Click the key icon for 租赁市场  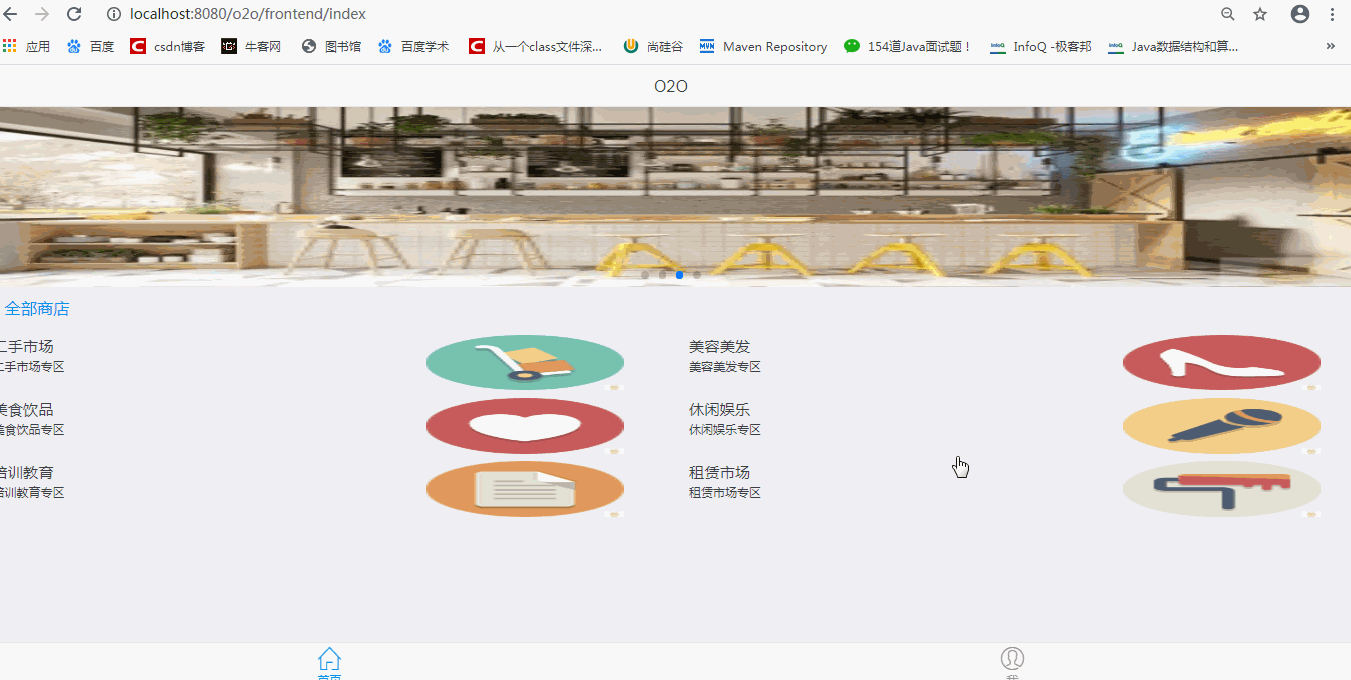(1221, 489)
